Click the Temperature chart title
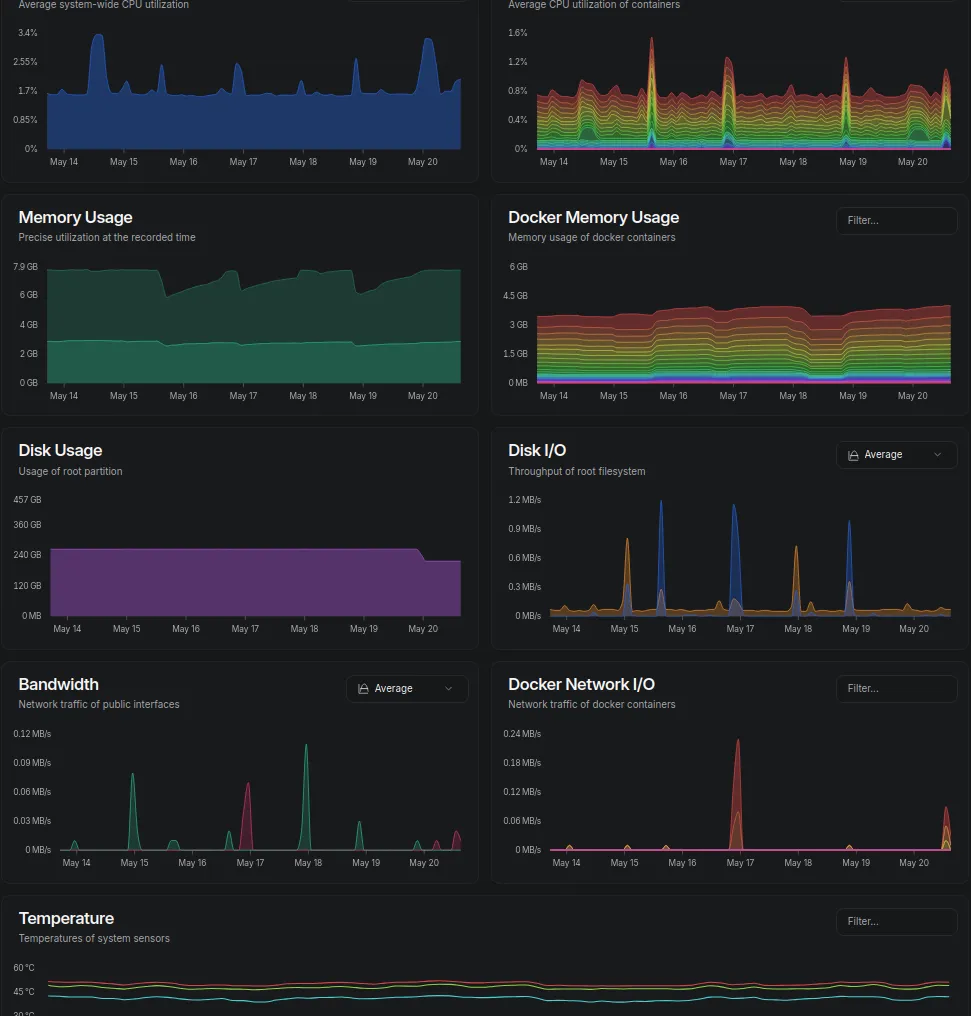This screenshot has height=1016, width=971. (x=66, y=918)
